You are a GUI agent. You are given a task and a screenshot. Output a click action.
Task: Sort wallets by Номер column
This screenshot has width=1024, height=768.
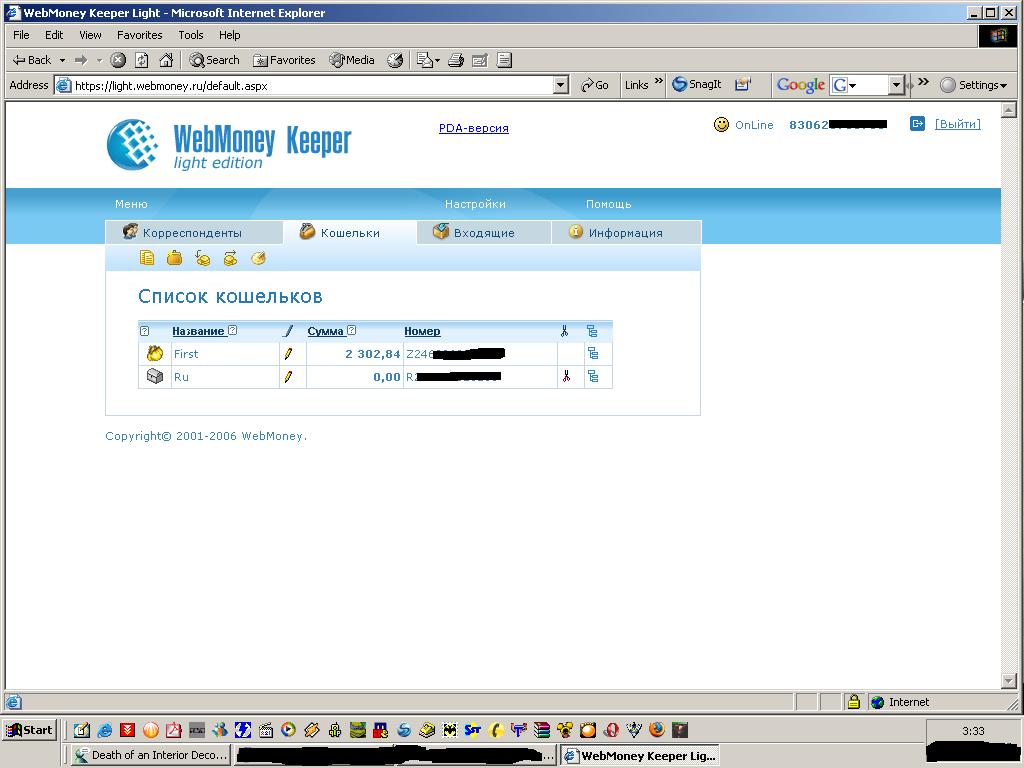point(422,331)
